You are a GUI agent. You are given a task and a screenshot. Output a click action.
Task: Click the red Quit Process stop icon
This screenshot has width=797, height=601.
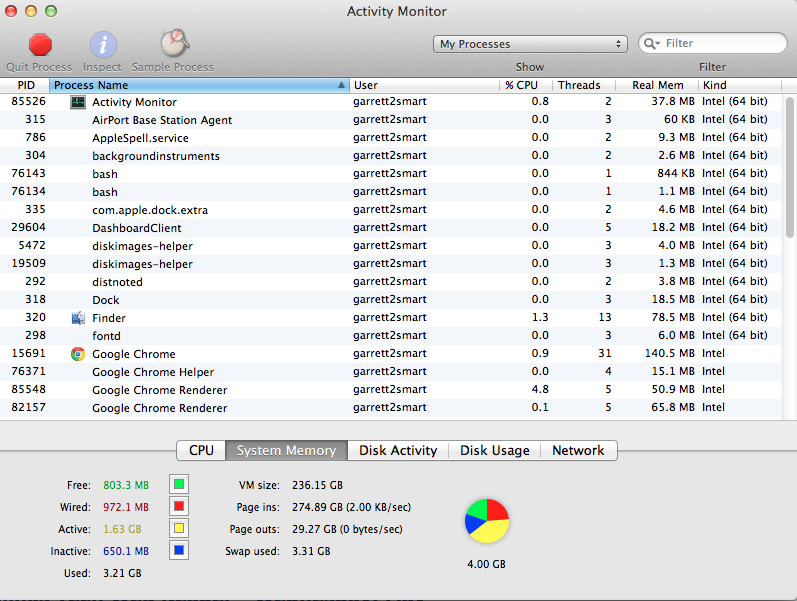[40, 44]
